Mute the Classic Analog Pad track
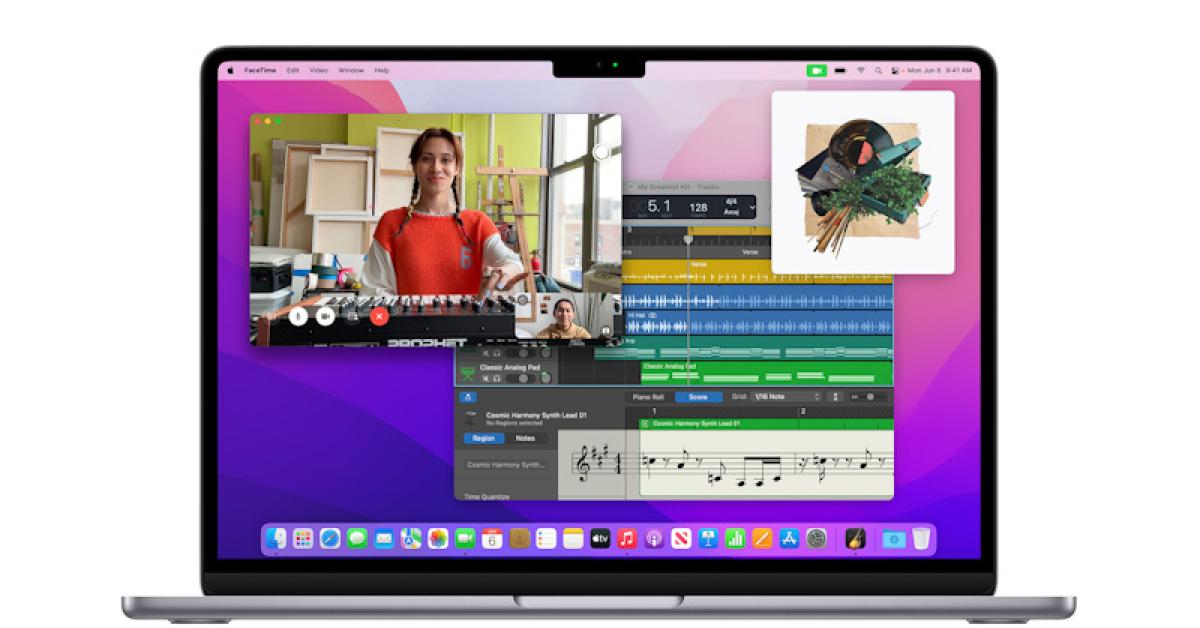This screenshot has width=1200, height=628. pyautogui.click(x=486, y=378)
